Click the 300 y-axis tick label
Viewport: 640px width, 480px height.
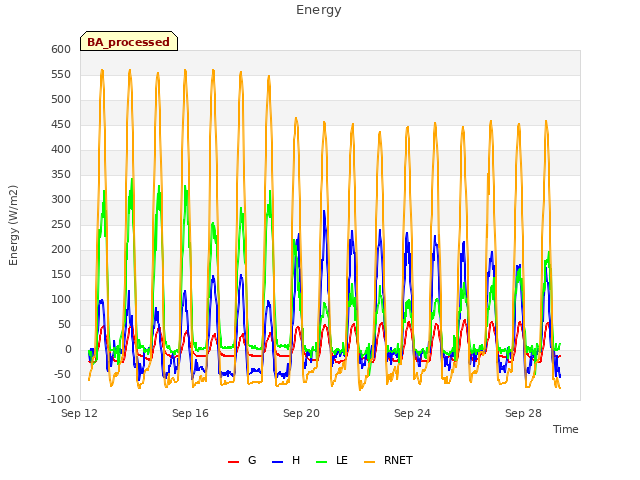click(61, 199)
